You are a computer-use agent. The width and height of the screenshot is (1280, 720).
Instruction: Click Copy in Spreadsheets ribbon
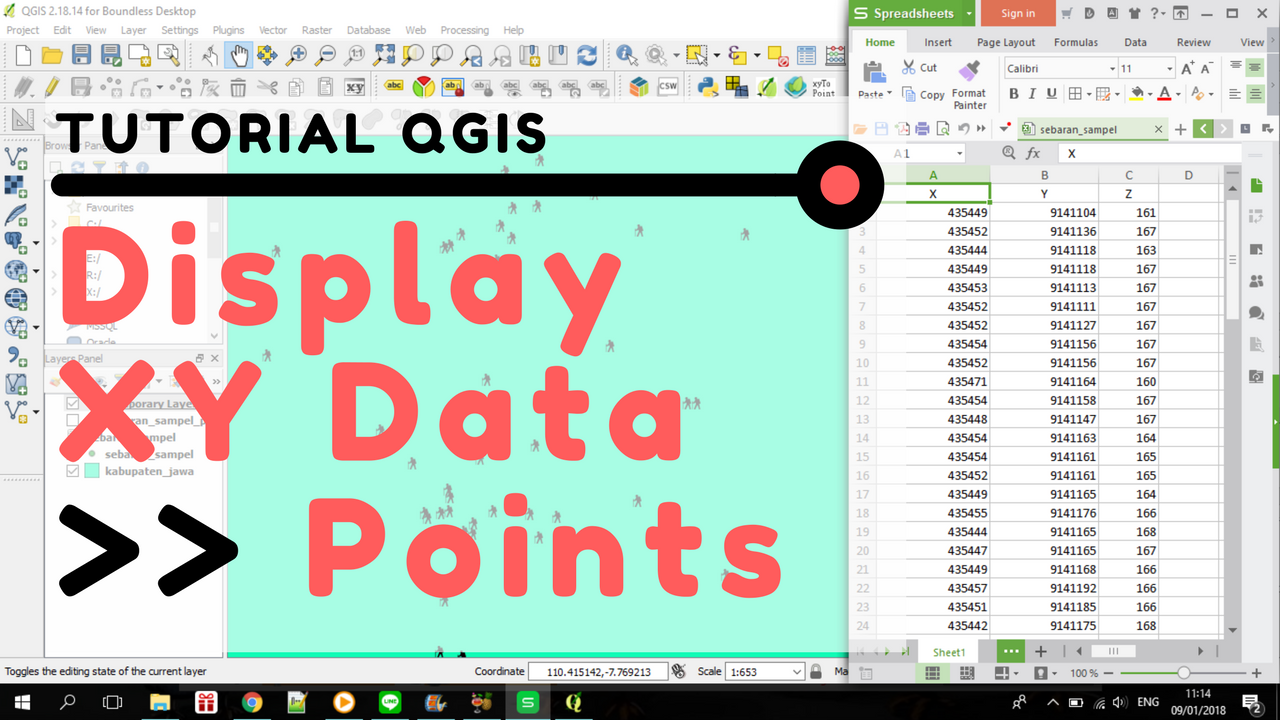(923, 95)
